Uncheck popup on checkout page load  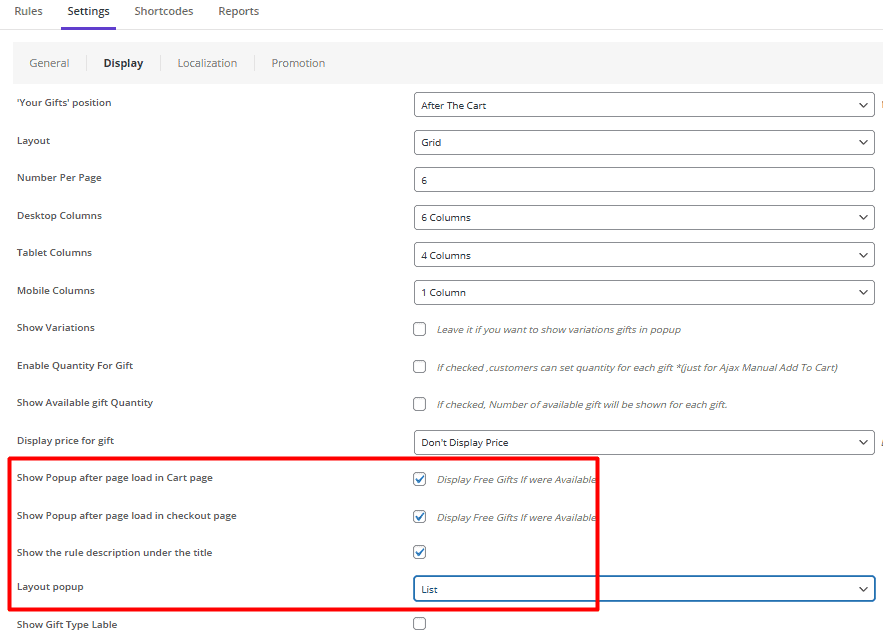tap(419, 516)
